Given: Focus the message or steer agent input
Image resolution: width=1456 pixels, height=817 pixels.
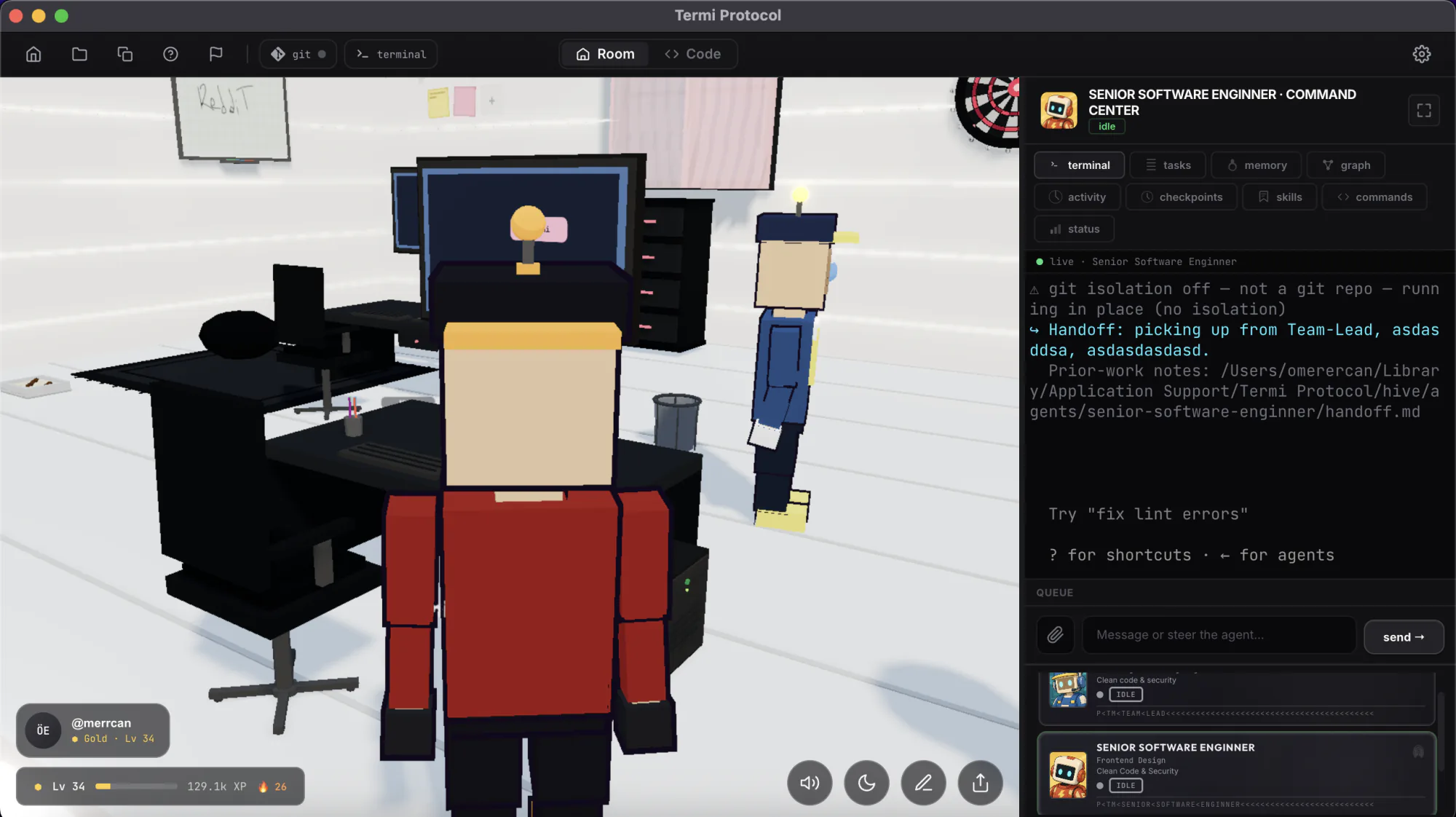Looking at the screenshot, I should click(1219, 635).
